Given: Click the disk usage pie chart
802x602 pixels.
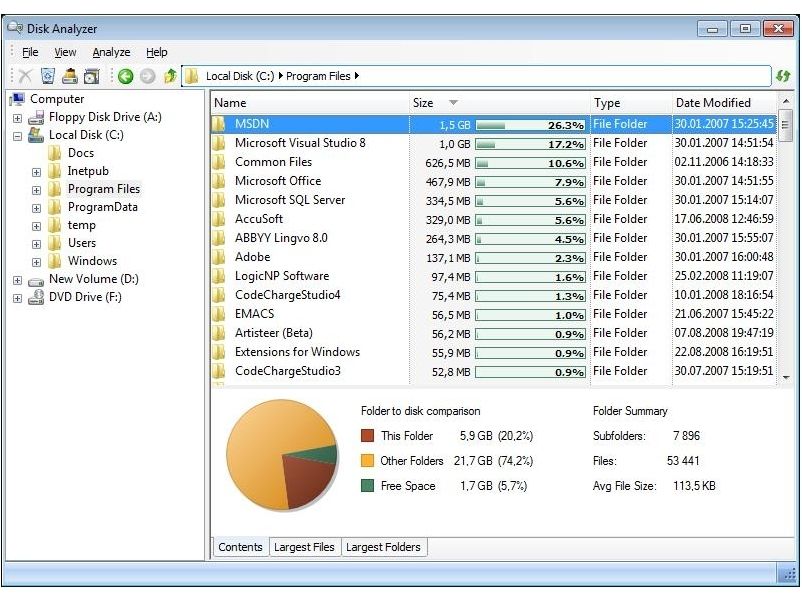Looking at the screenshot, I should (x=282, y=455).
